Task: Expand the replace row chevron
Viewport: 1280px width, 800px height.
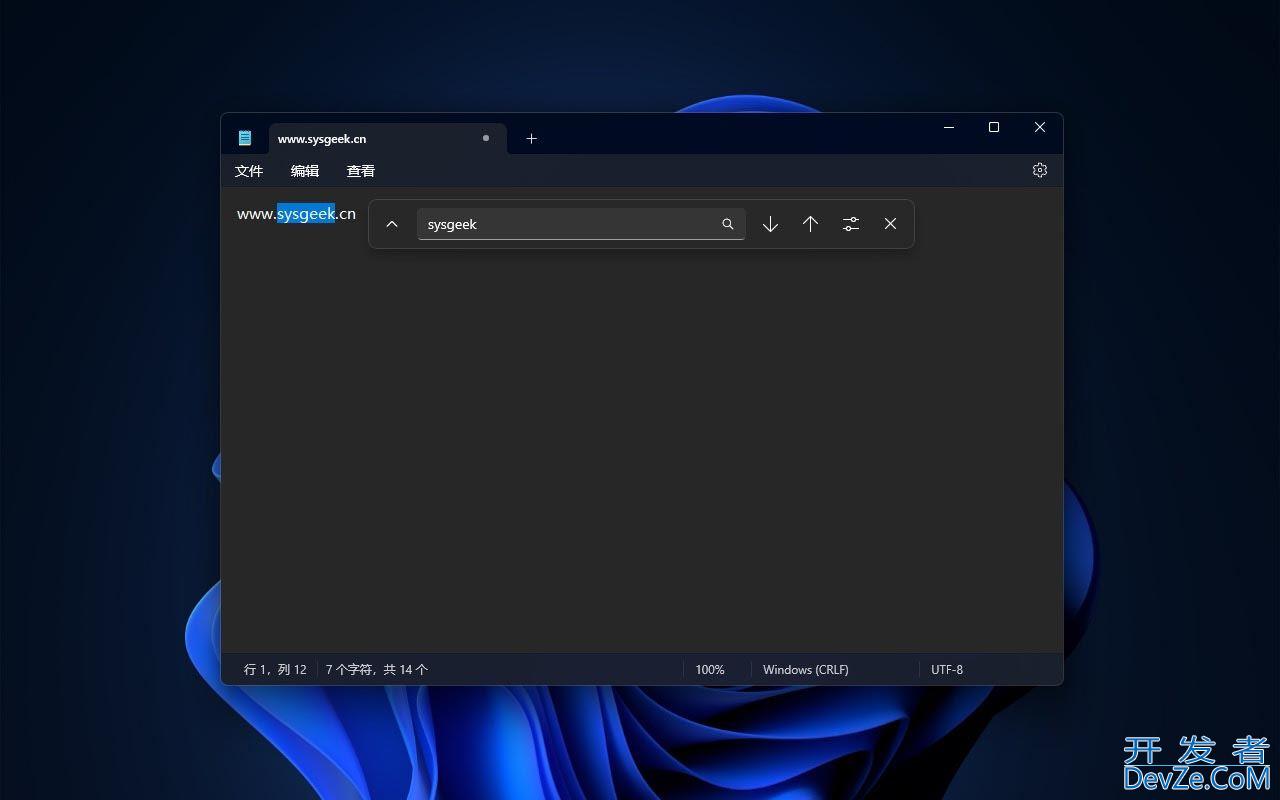Action: point(392,224)
